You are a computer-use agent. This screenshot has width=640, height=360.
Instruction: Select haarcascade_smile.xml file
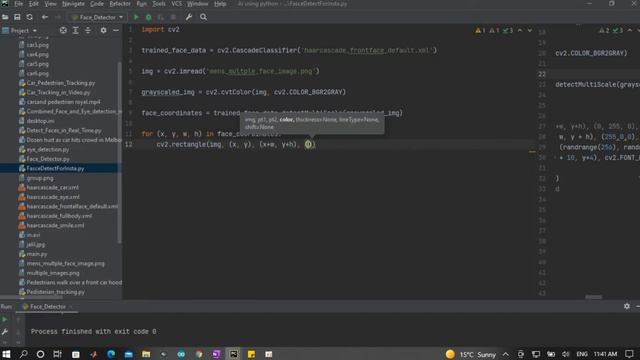click(55, 225)
